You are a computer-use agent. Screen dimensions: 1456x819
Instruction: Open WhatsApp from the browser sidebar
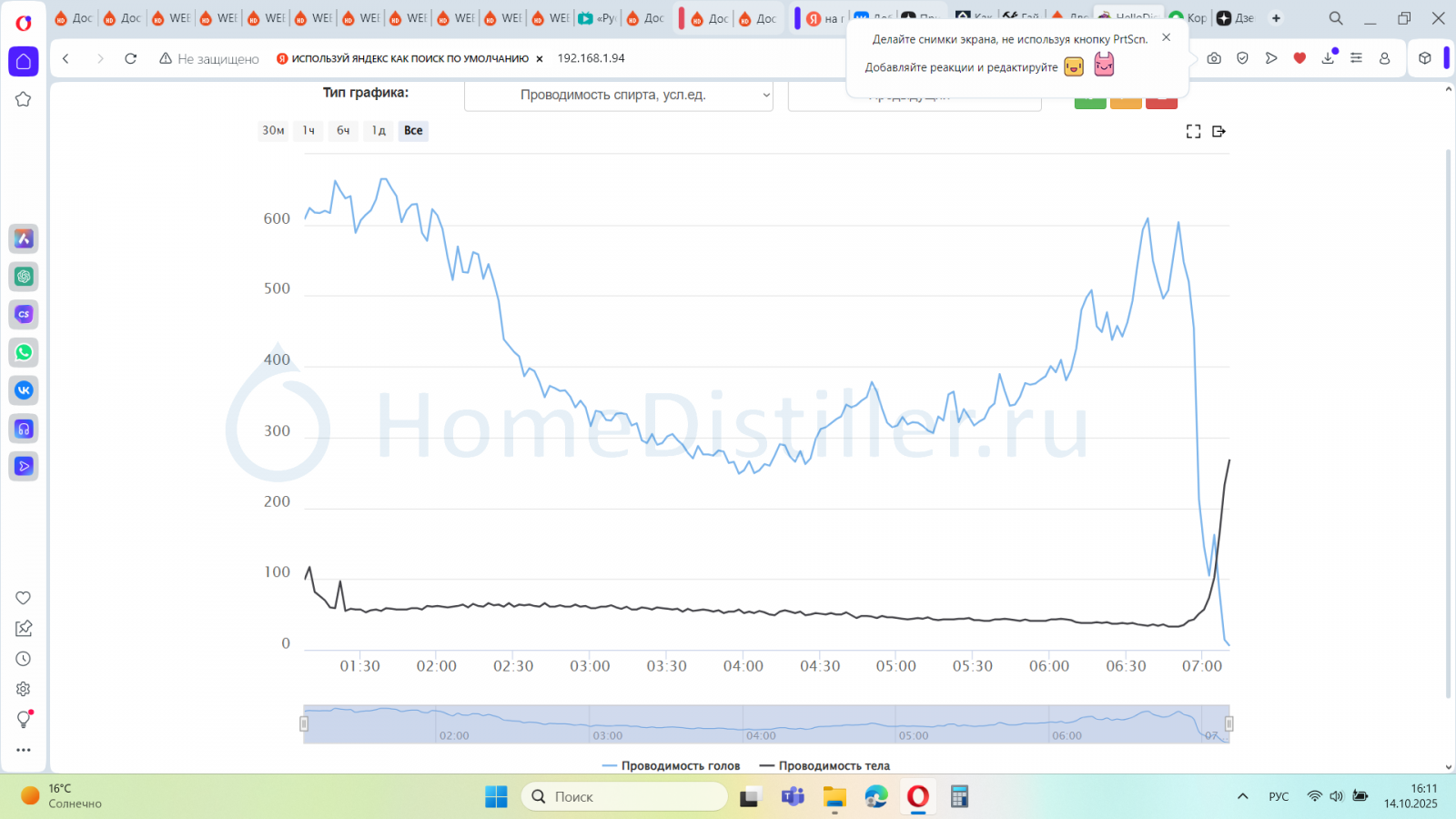[x=24, y=352]
